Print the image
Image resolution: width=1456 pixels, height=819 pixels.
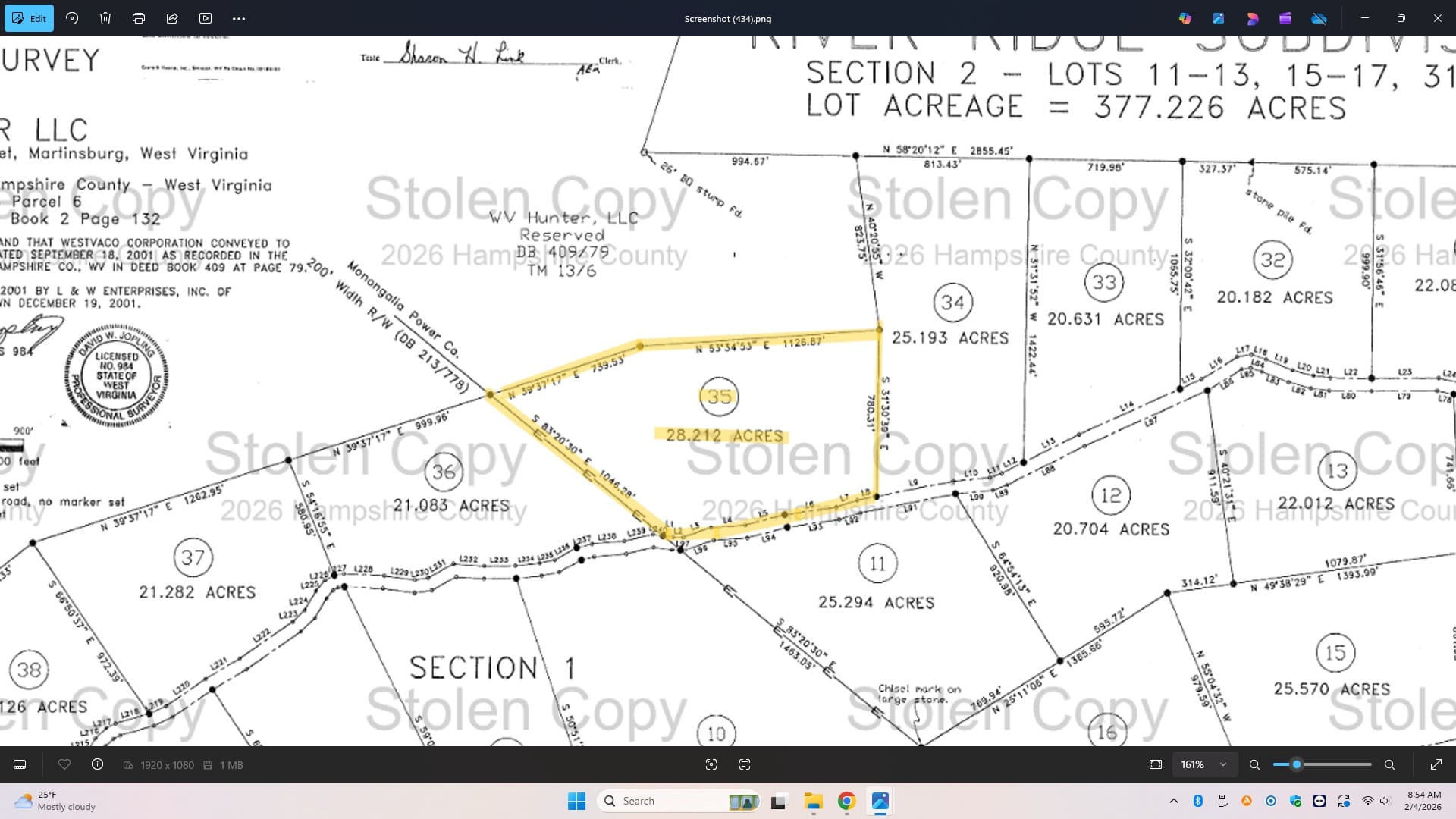[x=139, y=18]
